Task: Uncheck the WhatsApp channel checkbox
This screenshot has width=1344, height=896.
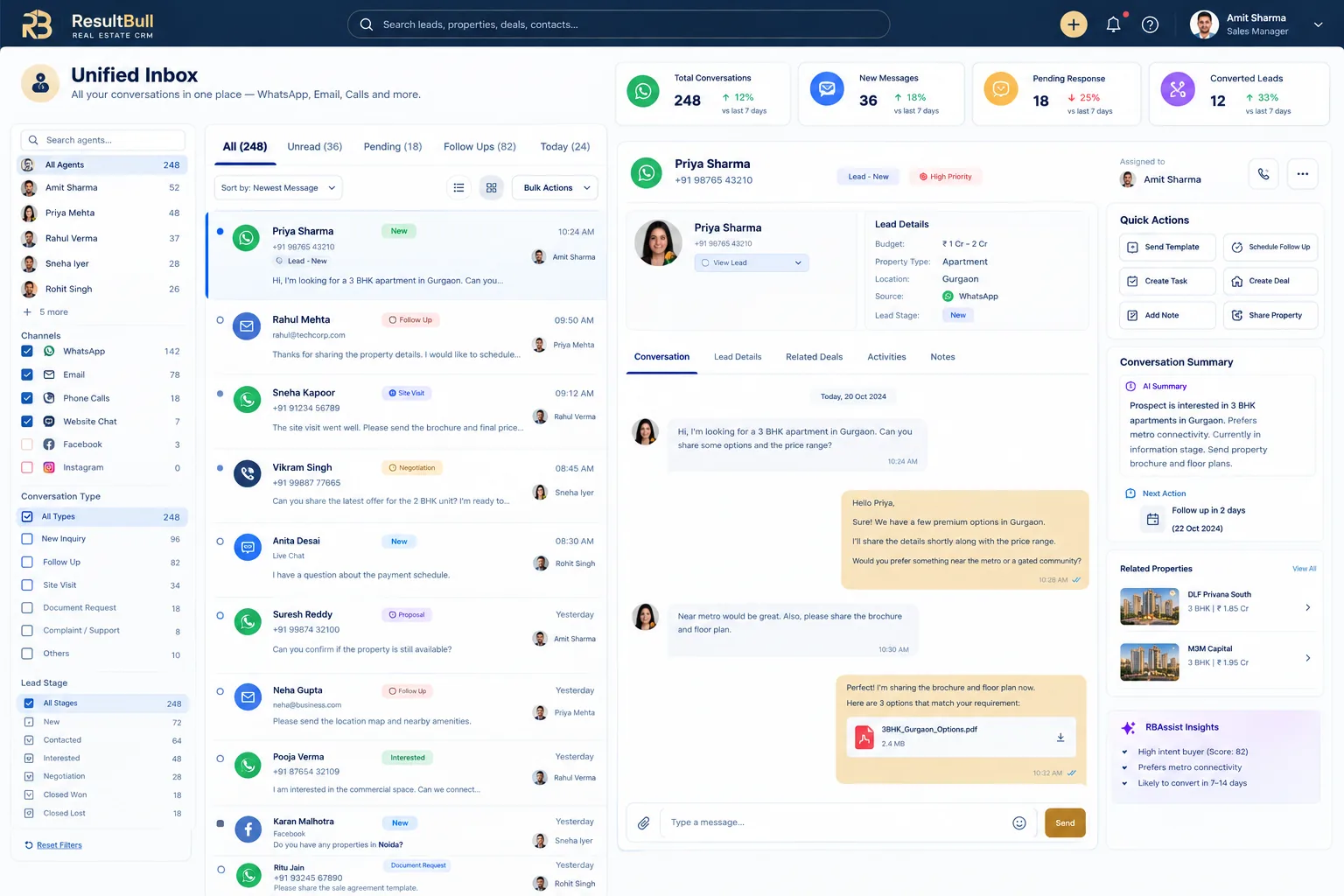Action: click(x=27, y=351)
